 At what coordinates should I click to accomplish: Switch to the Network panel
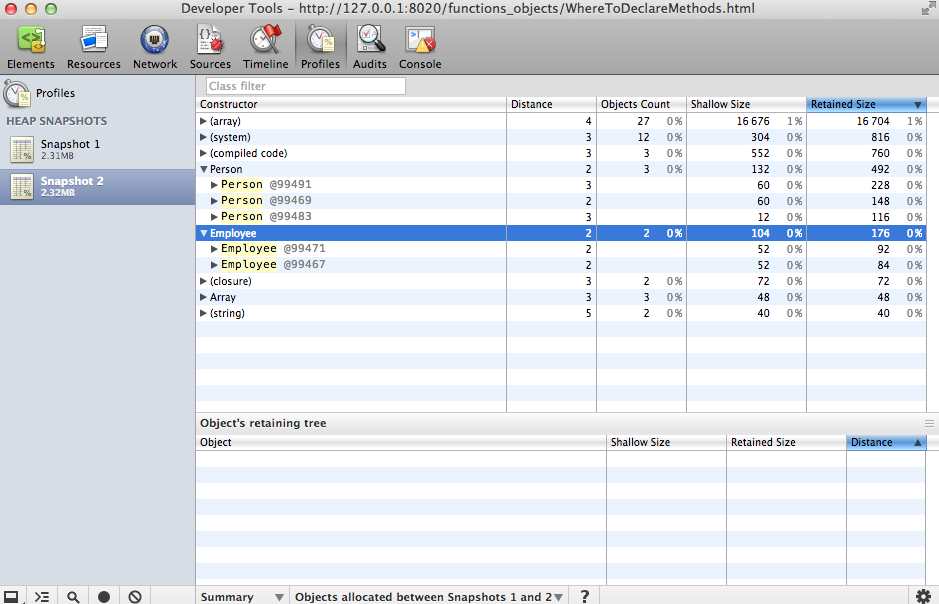click(x=154, y=47)
